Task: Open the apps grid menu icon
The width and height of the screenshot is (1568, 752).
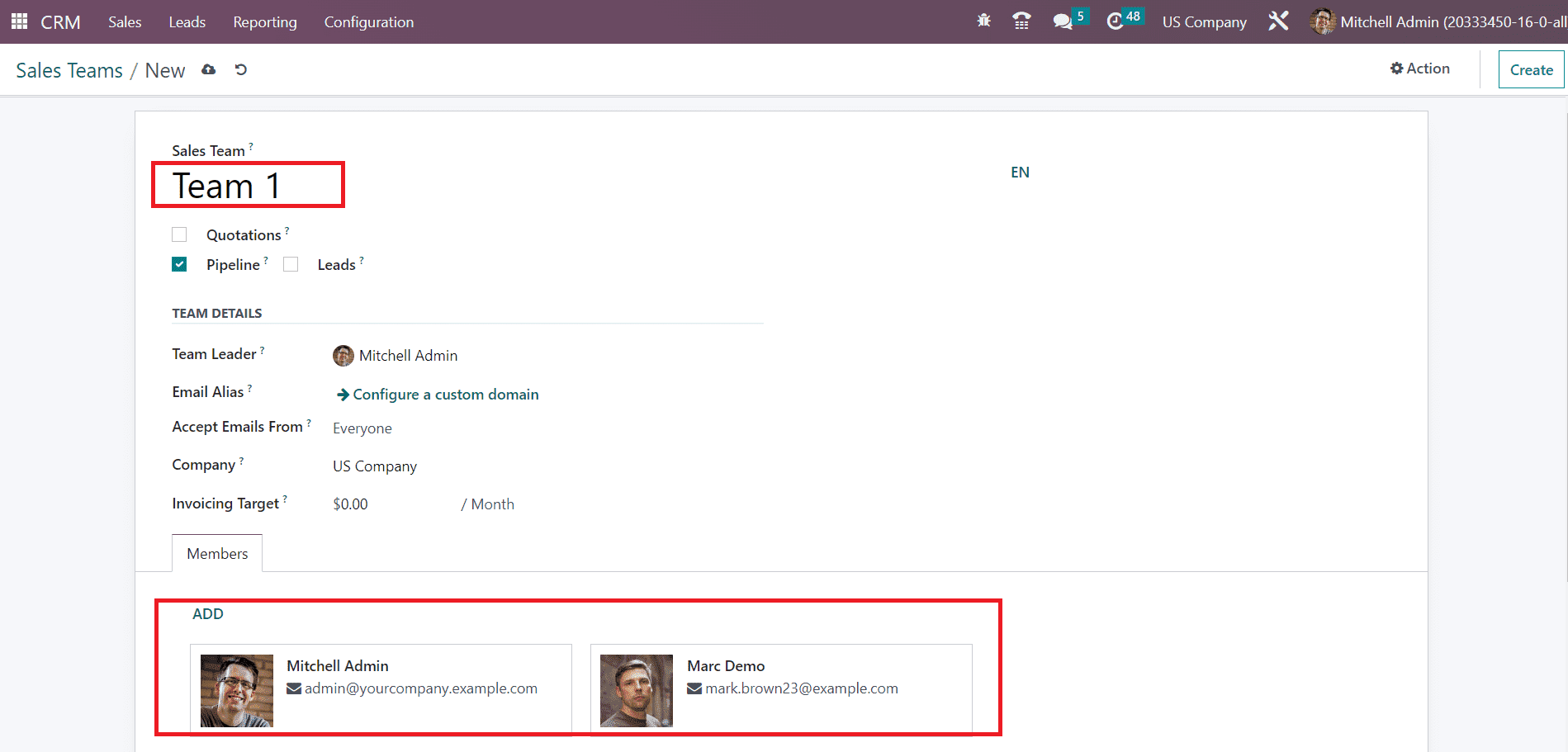Action: pos(19,21)
